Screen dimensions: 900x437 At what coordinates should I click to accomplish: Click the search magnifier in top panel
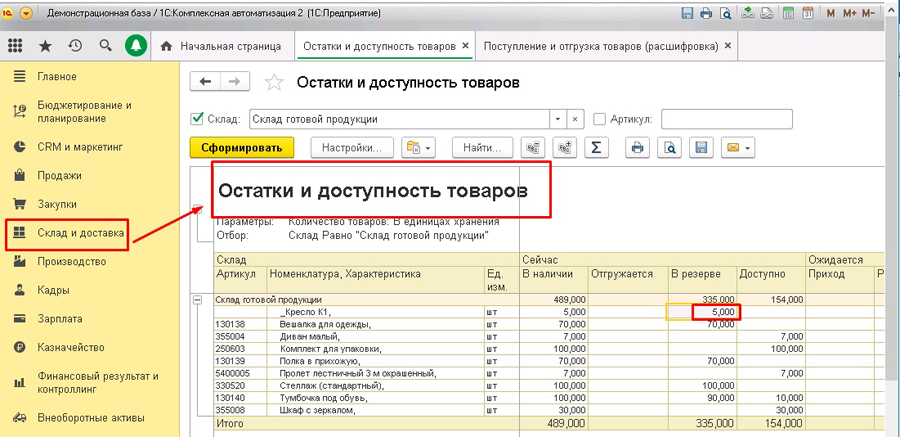pos(105,46)
